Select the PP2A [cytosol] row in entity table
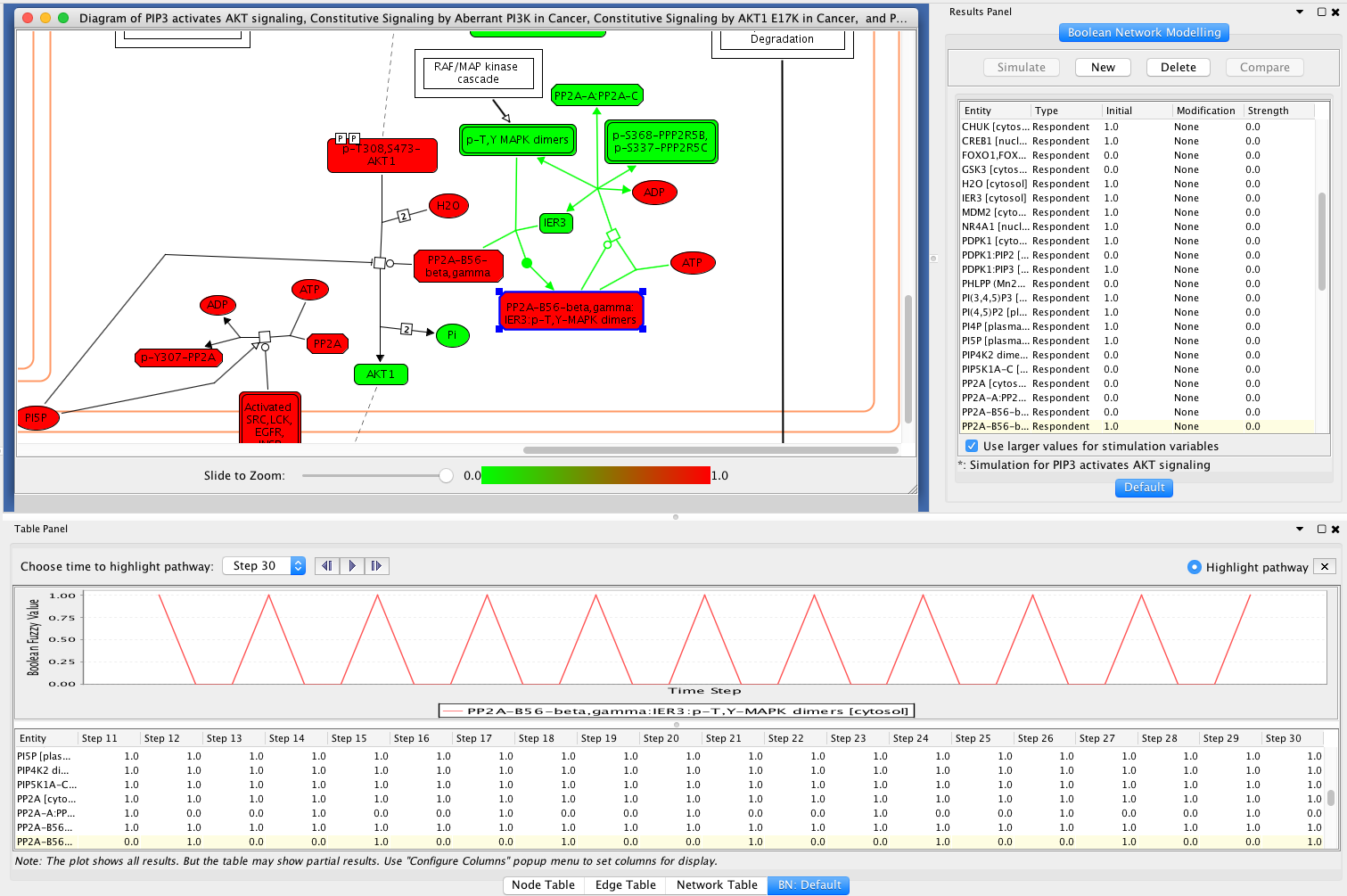Screen dimensions: 1347x896 pyautogui.click(x=1137, y=383)
